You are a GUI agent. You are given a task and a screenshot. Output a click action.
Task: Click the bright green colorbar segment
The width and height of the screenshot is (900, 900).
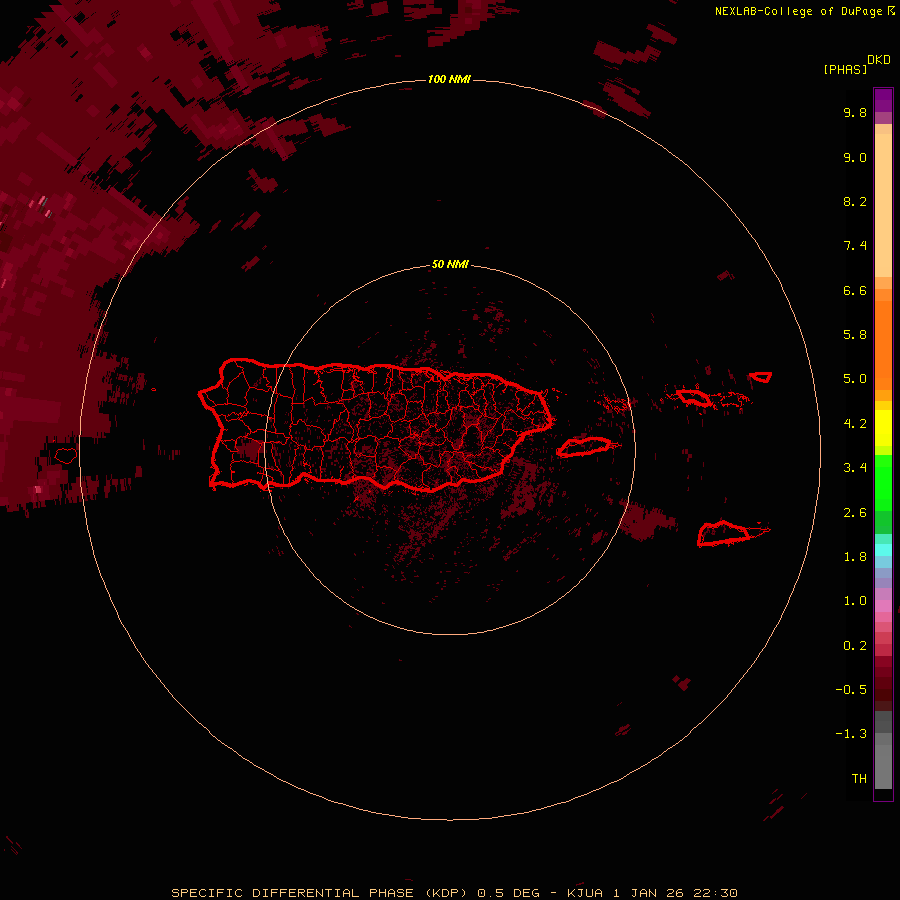[883, 483]
